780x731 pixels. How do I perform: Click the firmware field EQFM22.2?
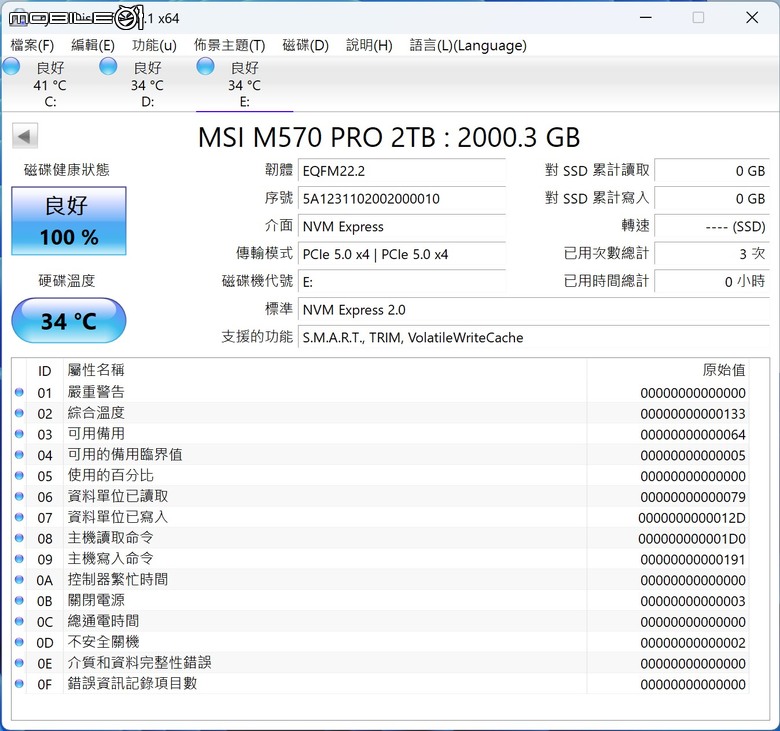point(402,171)
